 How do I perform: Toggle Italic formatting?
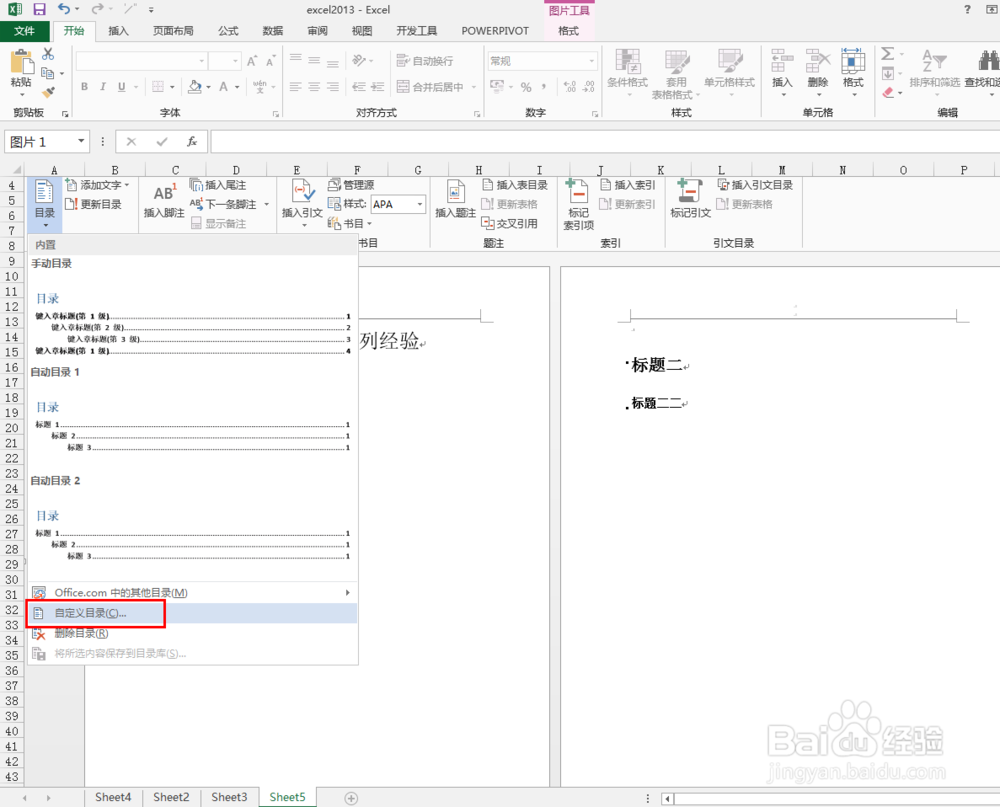click(103, 87)
